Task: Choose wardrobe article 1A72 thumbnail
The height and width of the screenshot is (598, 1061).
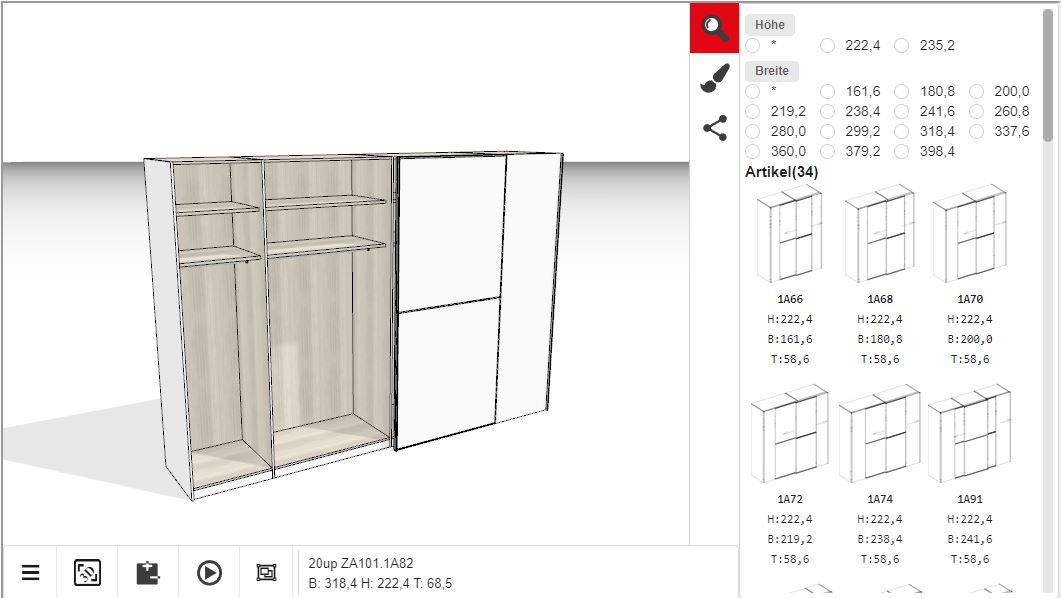Action: click(x=789, y=434)
